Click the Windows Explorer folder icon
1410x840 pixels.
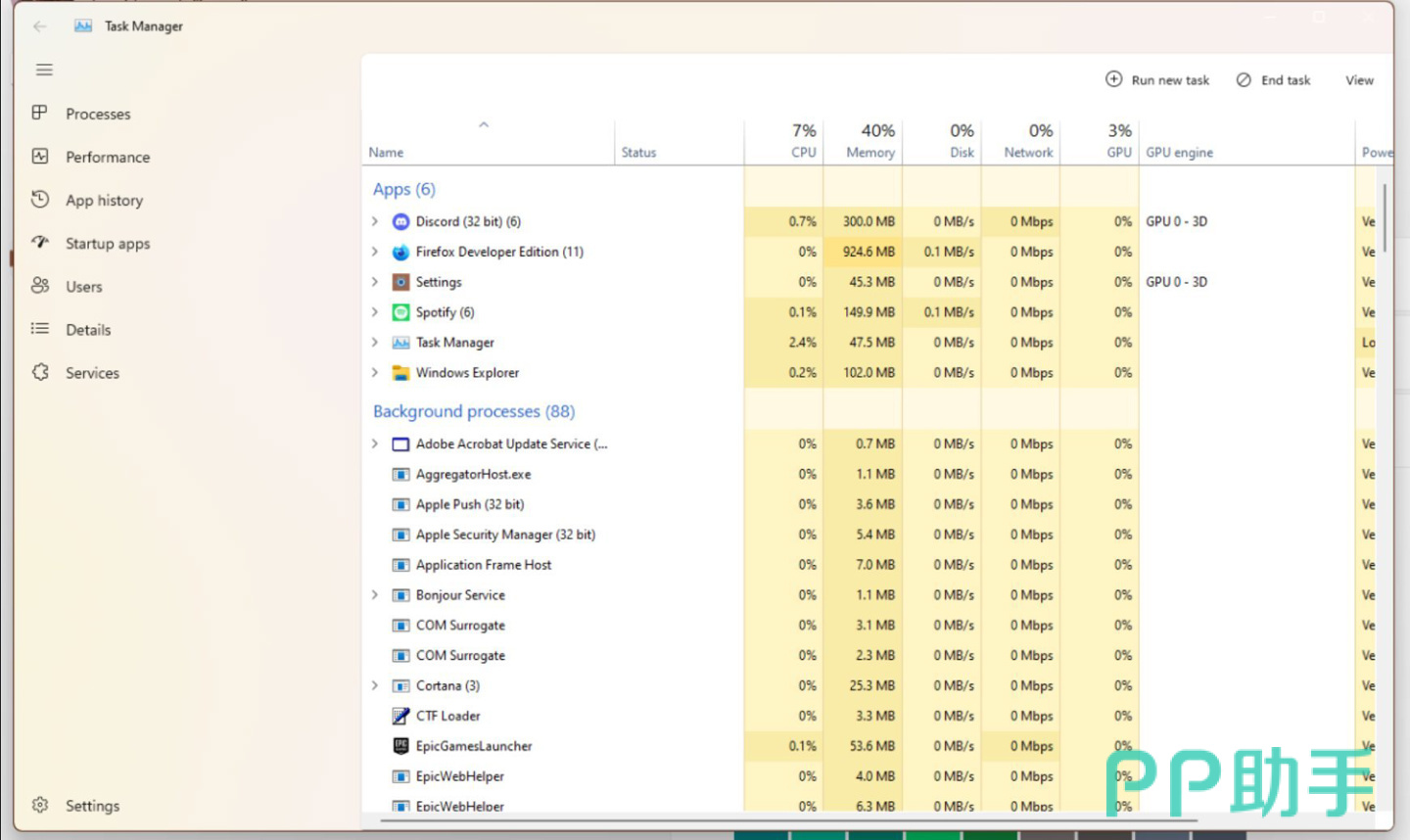point(400,373)
